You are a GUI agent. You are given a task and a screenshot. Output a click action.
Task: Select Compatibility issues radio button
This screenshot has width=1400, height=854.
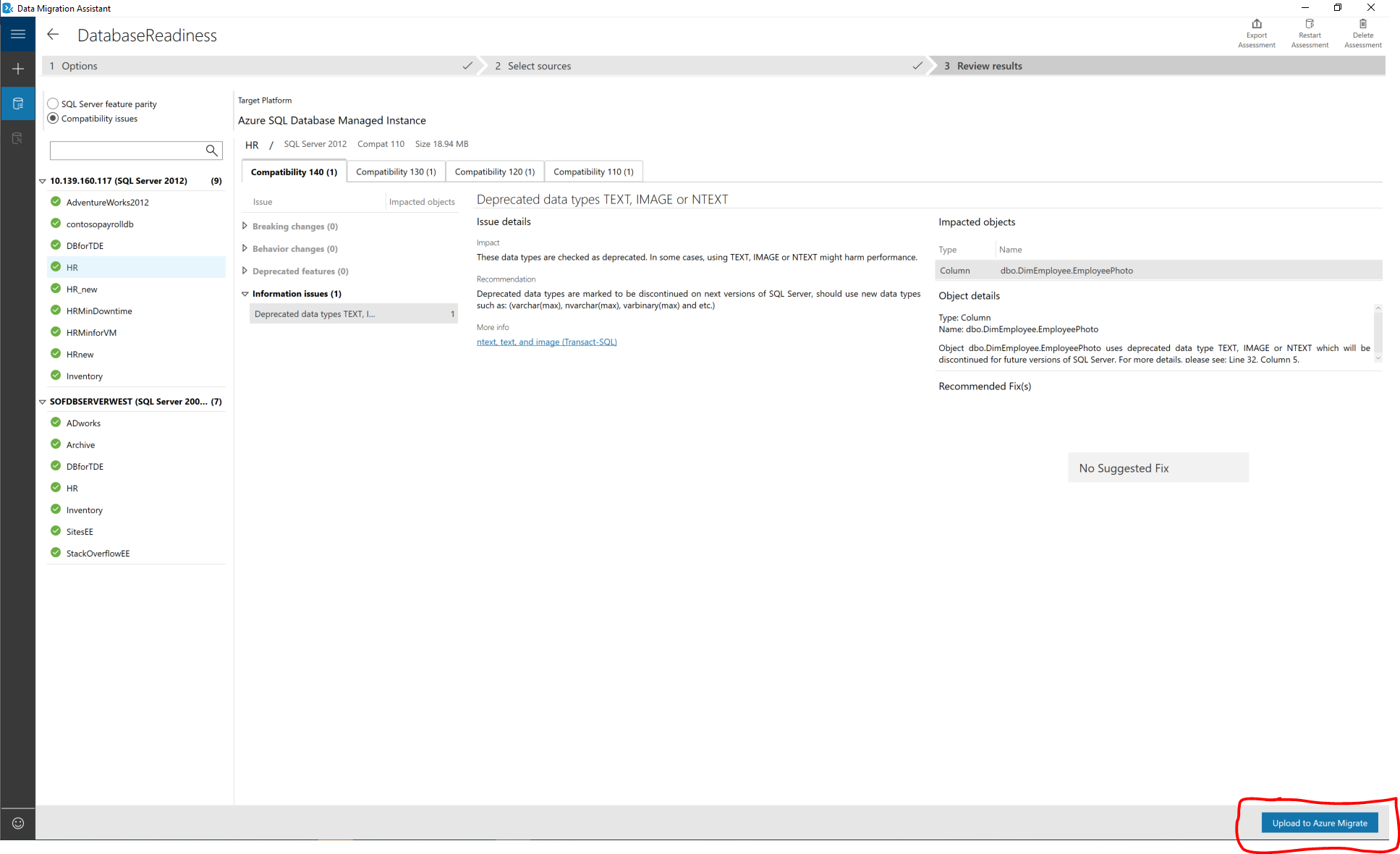coord(53,118)
